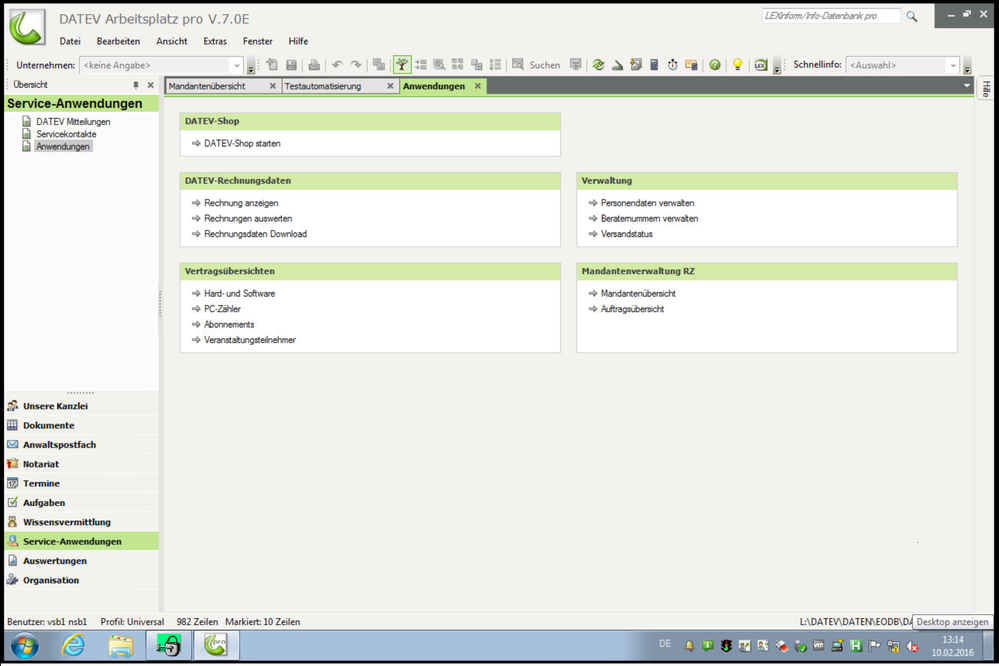
Task: Open the vertical Hilfe side panel
Action: tap(986, 89)
